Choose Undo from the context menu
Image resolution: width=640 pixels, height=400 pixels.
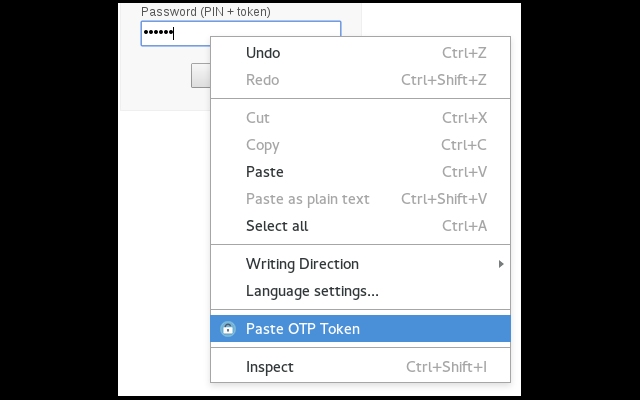[360, 53]
